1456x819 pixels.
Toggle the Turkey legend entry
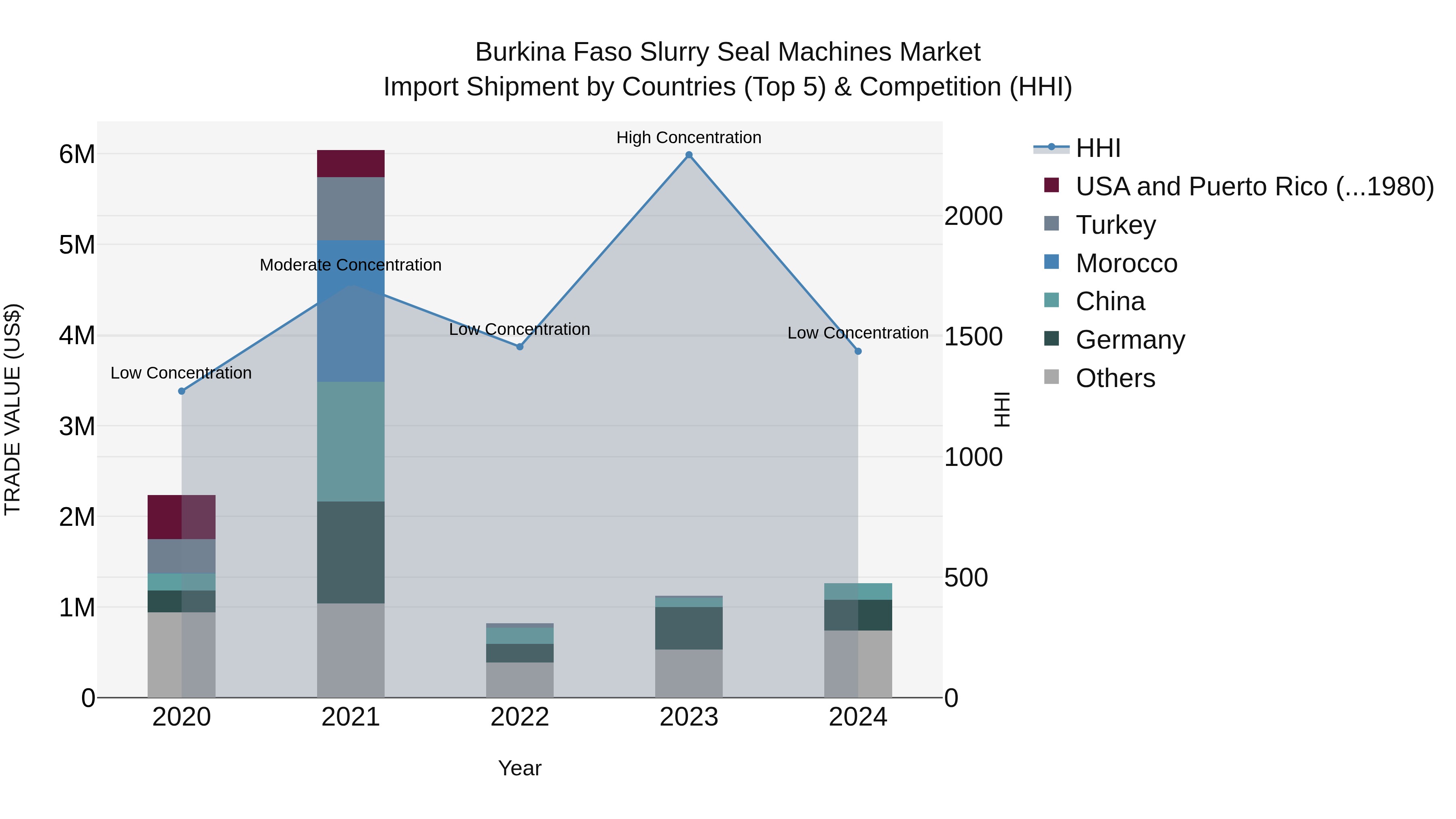point(1100,224)
